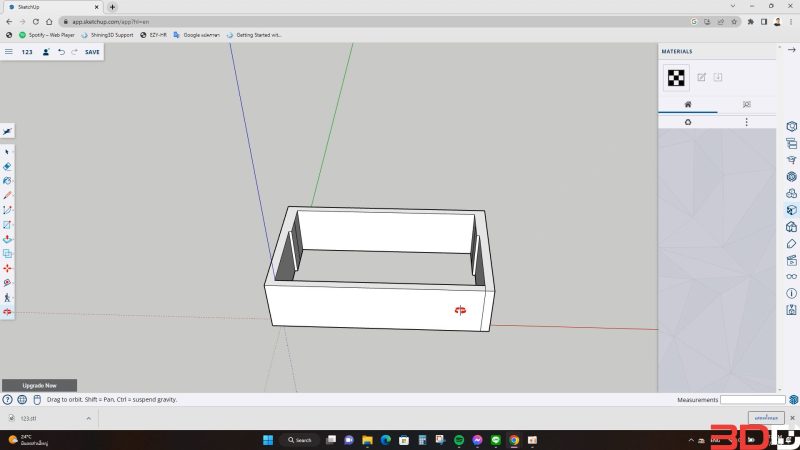
Task: Click the SAVE button
Action: tap(92, 52)
